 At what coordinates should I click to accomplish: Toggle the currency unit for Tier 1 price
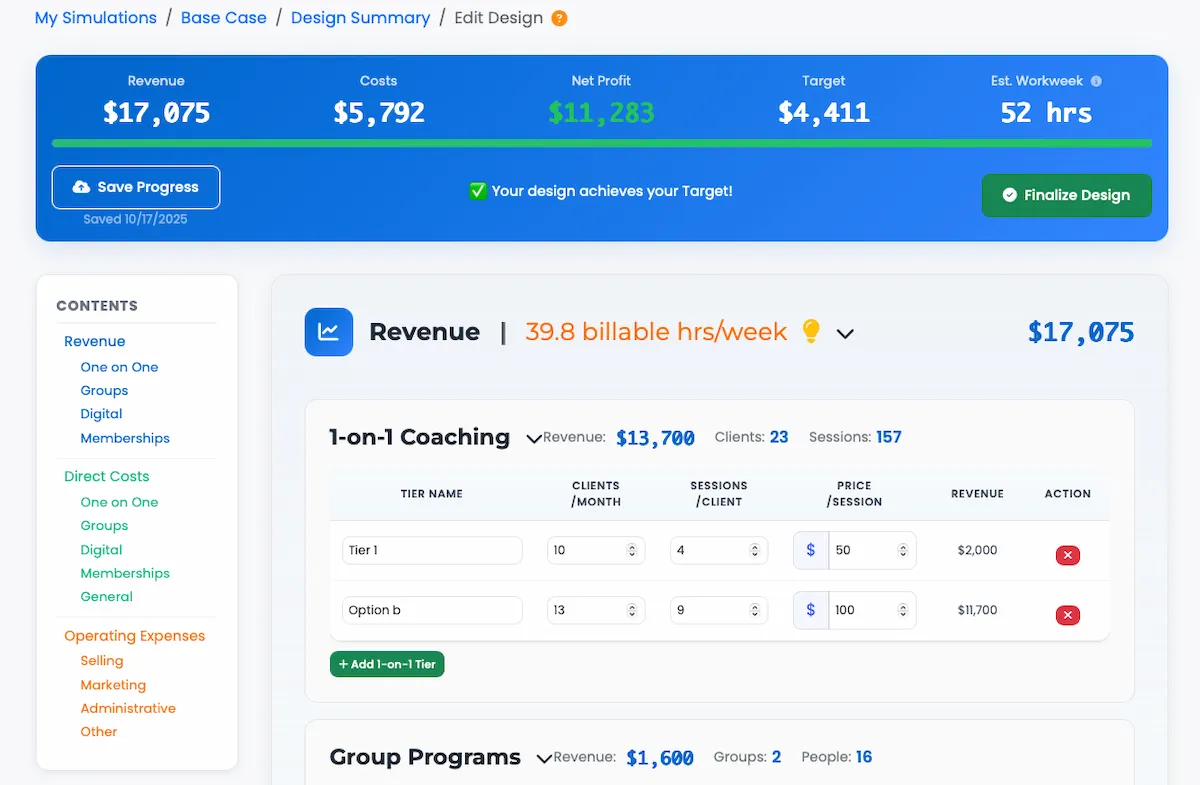click(x=810, y=550)
